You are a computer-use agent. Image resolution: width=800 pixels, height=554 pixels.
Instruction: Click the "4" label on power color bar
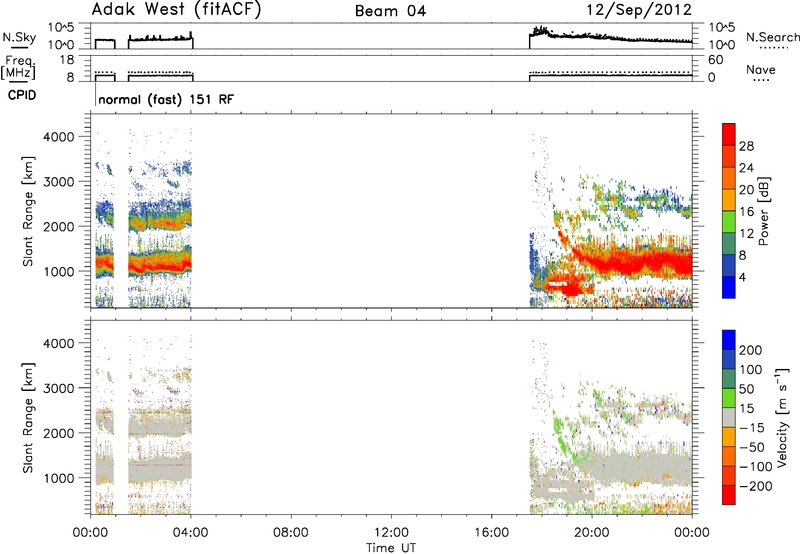(742, 278)
